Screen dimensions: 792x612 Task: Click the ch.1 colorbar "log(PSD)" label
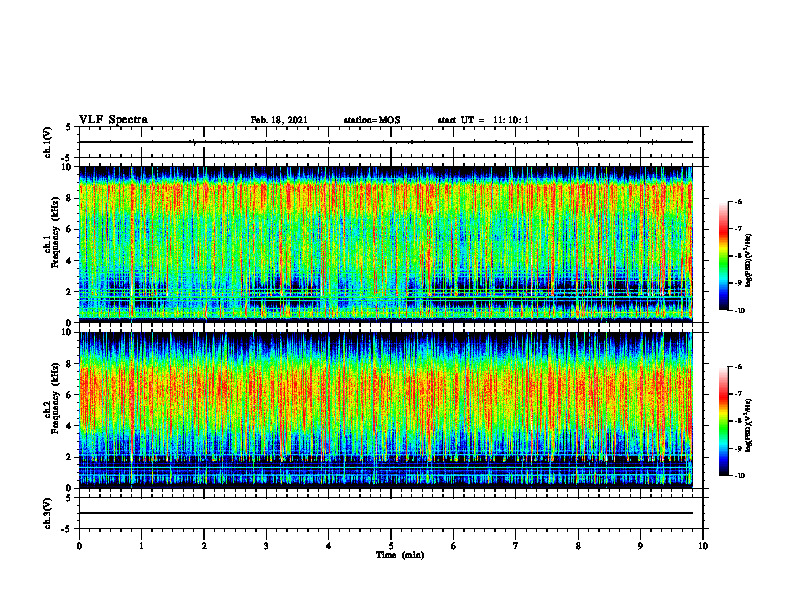click(x=749, y=260)
